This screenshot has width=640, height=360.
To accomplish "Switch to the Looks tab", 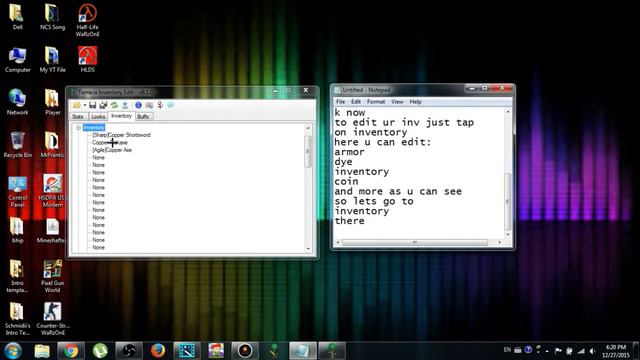I will [98, 117].
